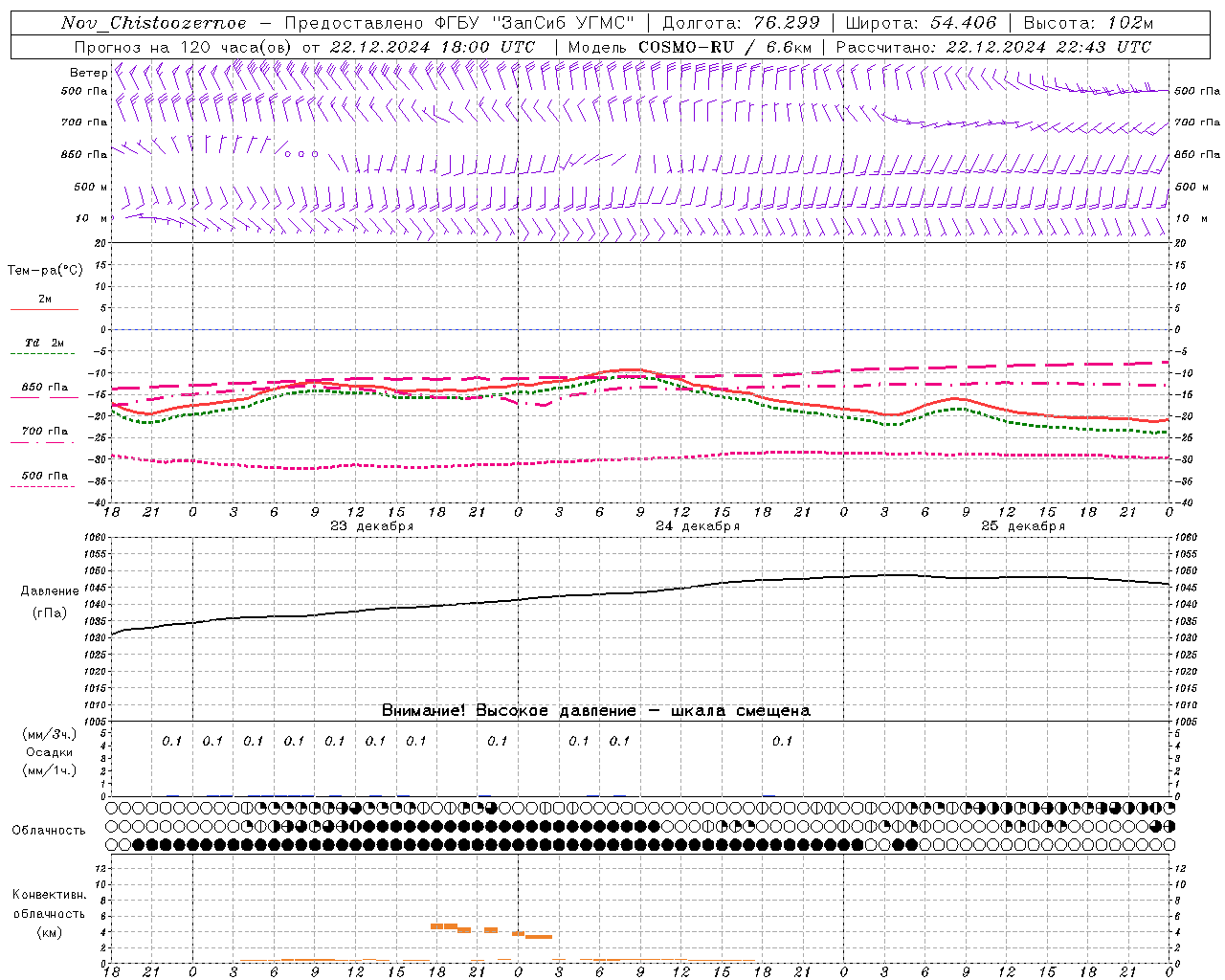Click the Конвективн. label text
The width and height of the screenshot is (1225, 980).
[x=49, y=895]
